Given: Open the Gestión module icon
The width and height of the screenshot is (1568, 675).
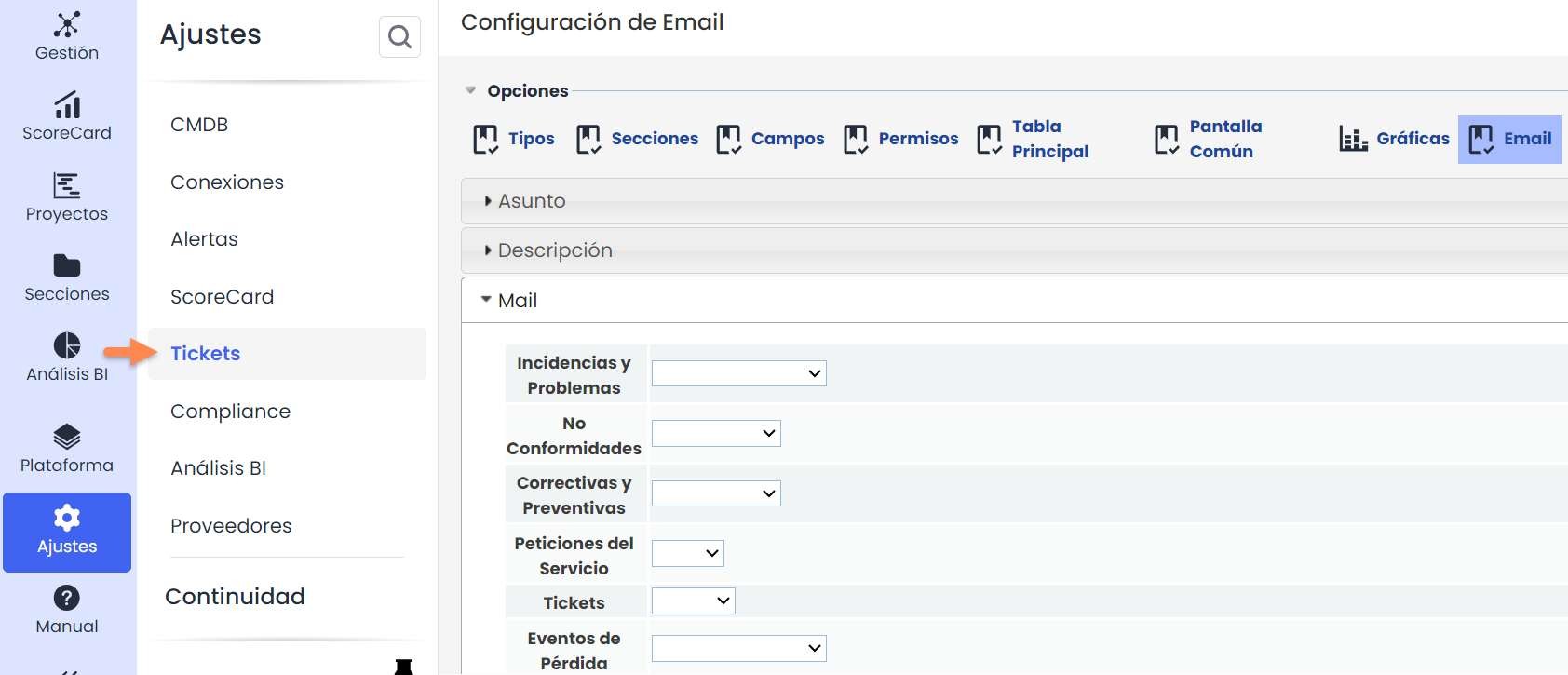Looking at the screenshot, I should [67, 24].
